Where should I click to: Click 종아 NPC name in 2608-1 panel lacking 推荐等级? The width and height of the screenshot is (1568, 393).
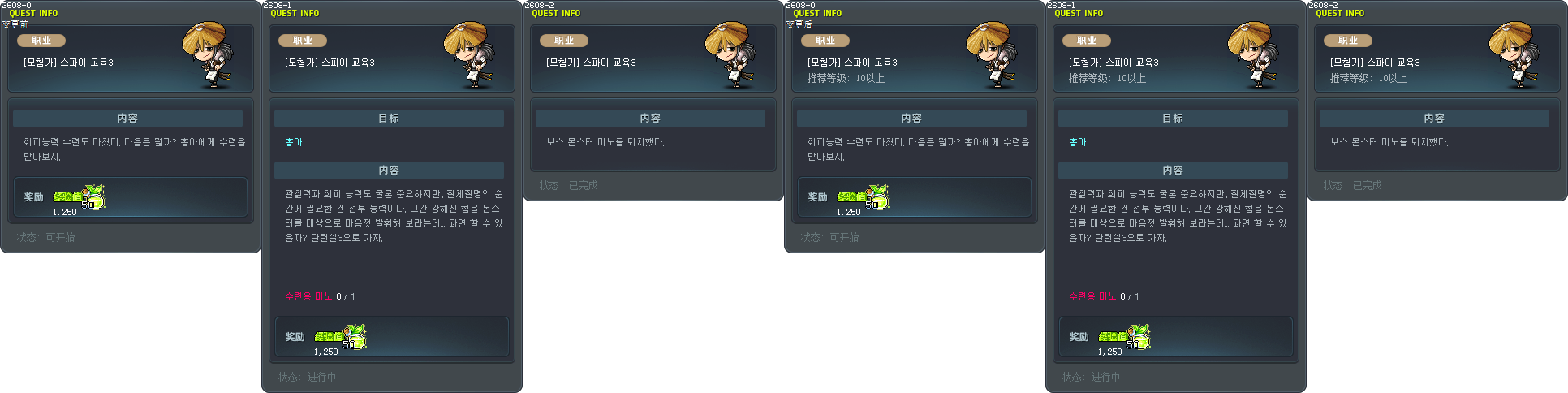pyautogui.click(x=294, y=142)
